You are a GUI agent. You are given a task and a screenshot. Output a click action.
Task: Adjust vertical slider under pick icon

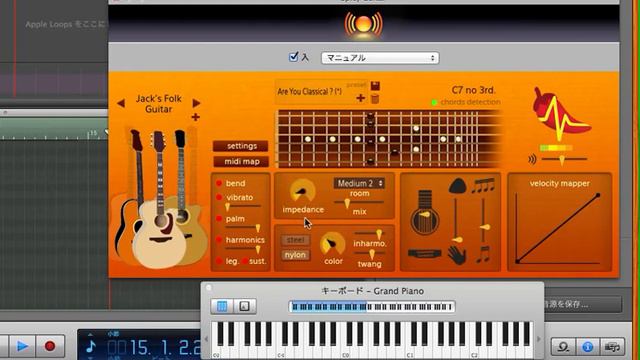coord(456,221)
